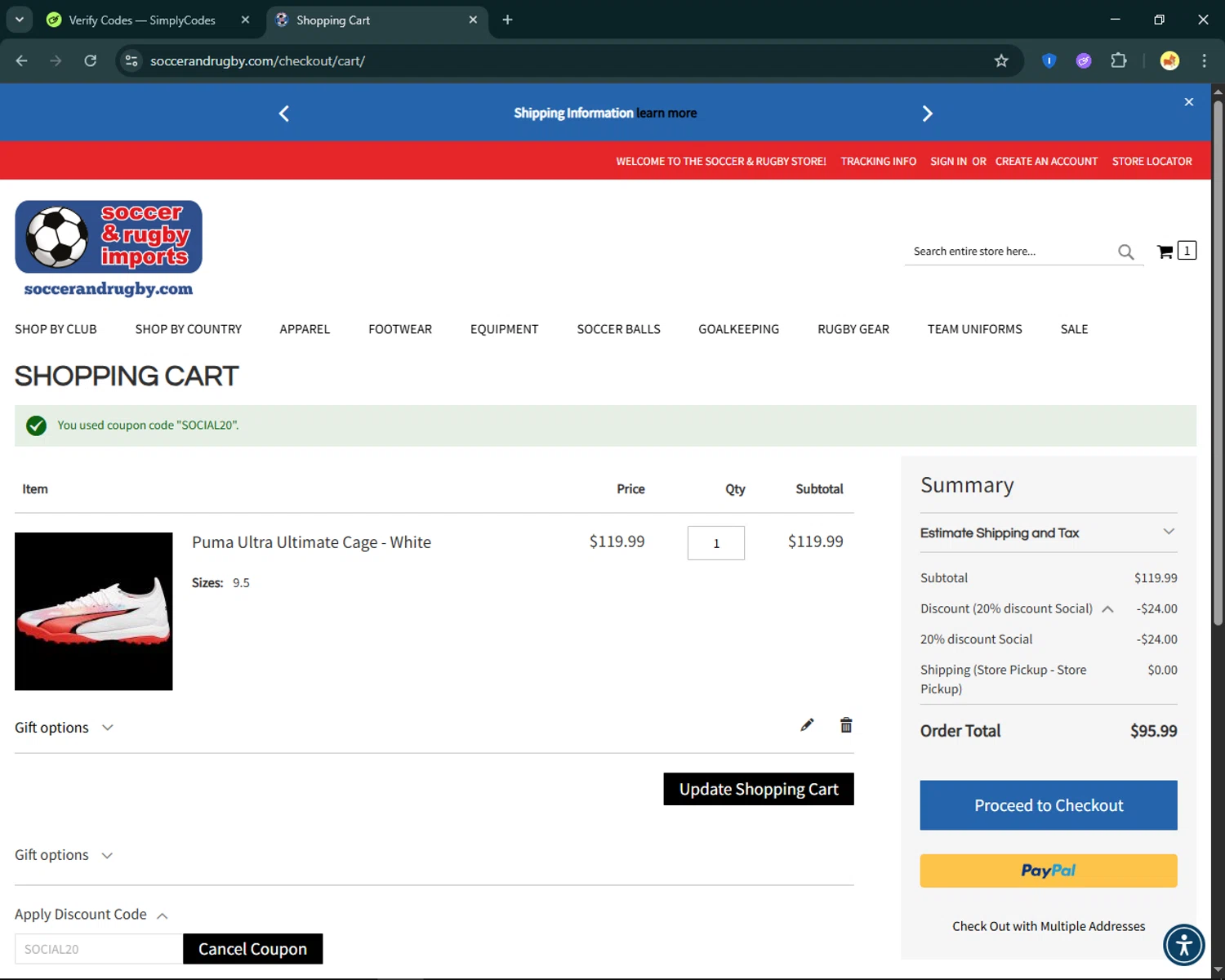Open the mini cart icon
The width and height of the screenshot is (1225, 980).
click(1176, 251)
